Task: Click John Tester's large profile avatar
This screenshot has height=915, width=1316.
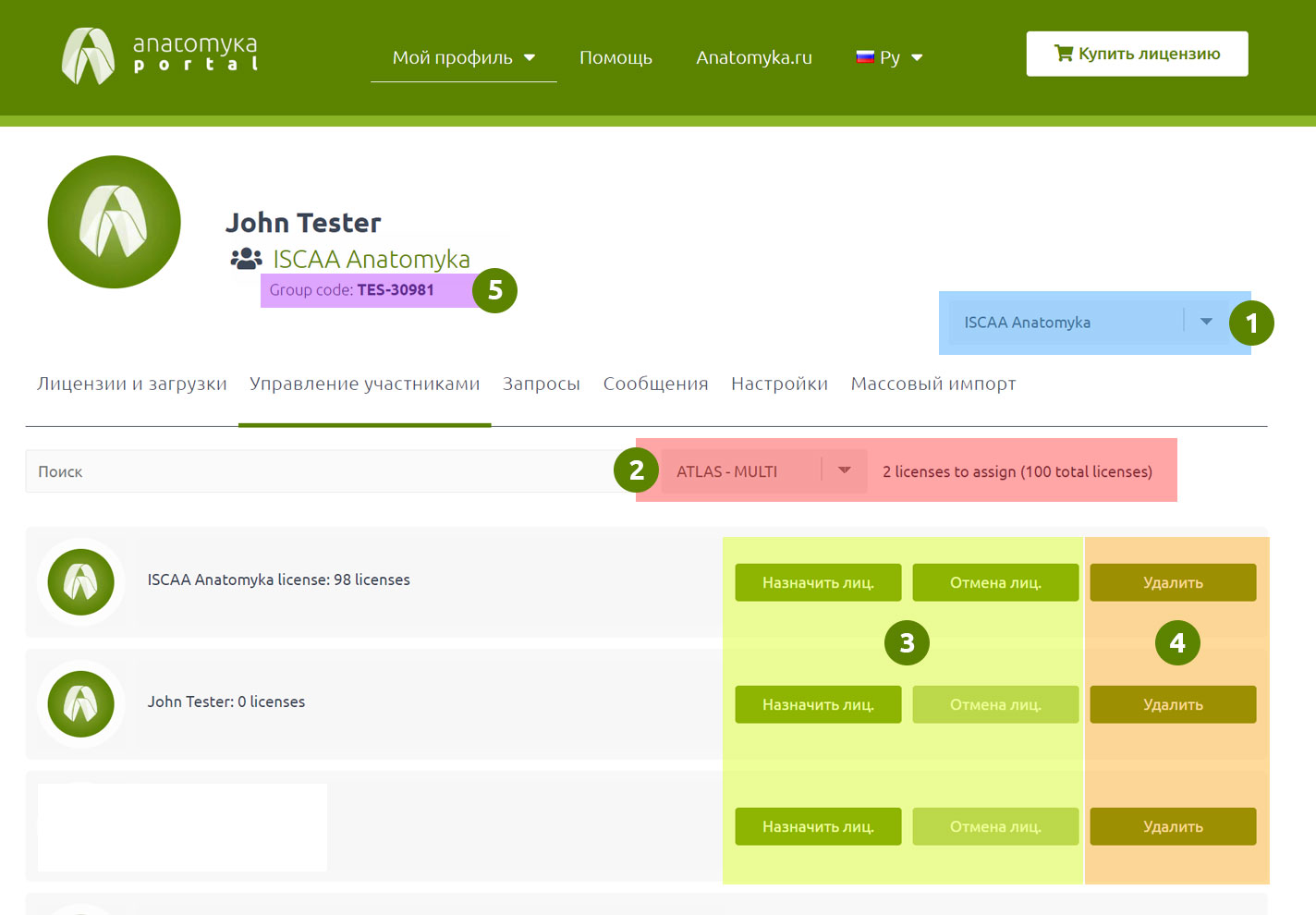Action: coord(114,222)
